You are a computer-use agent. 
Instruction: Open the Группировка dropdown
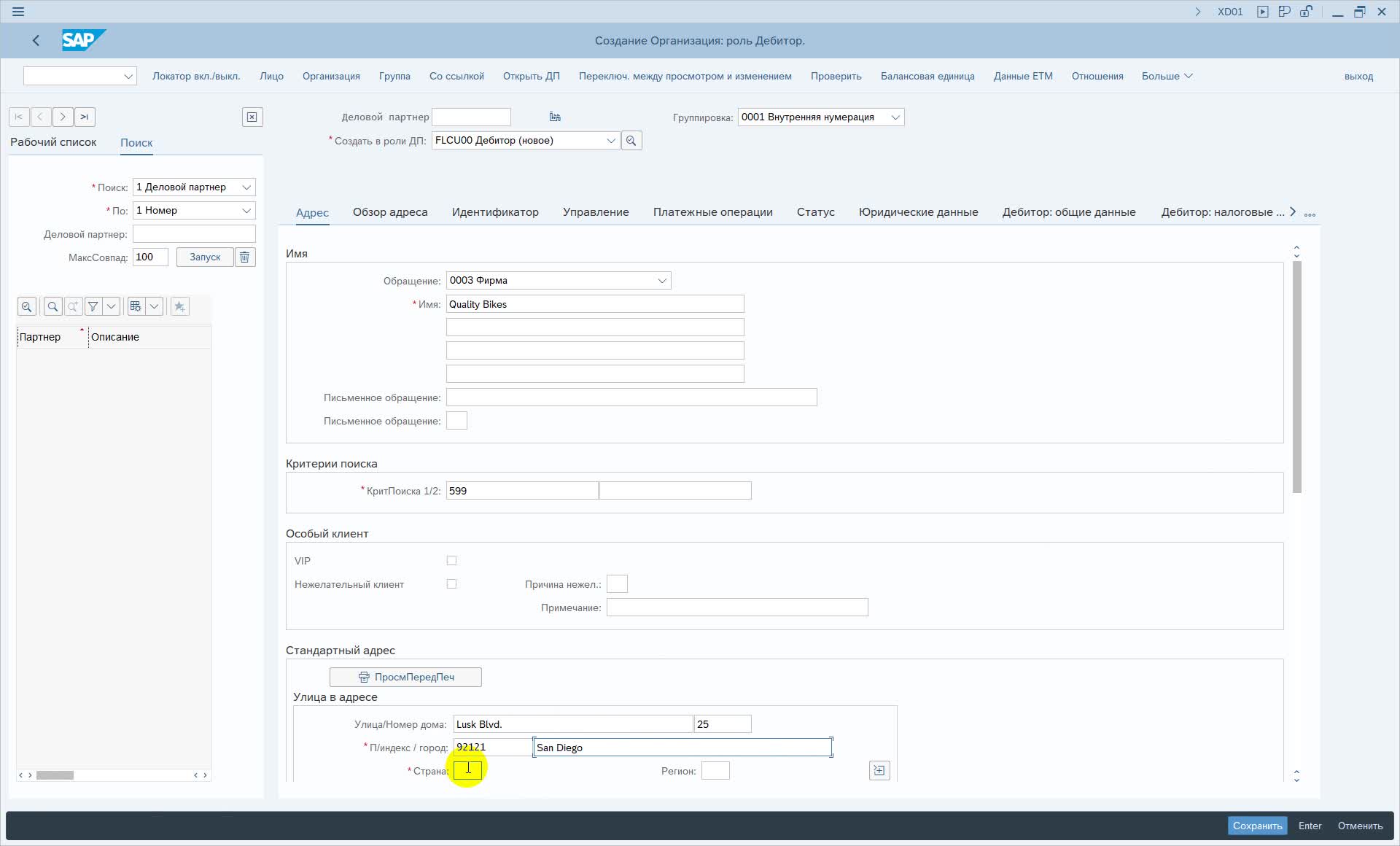[x=895, y=117]
